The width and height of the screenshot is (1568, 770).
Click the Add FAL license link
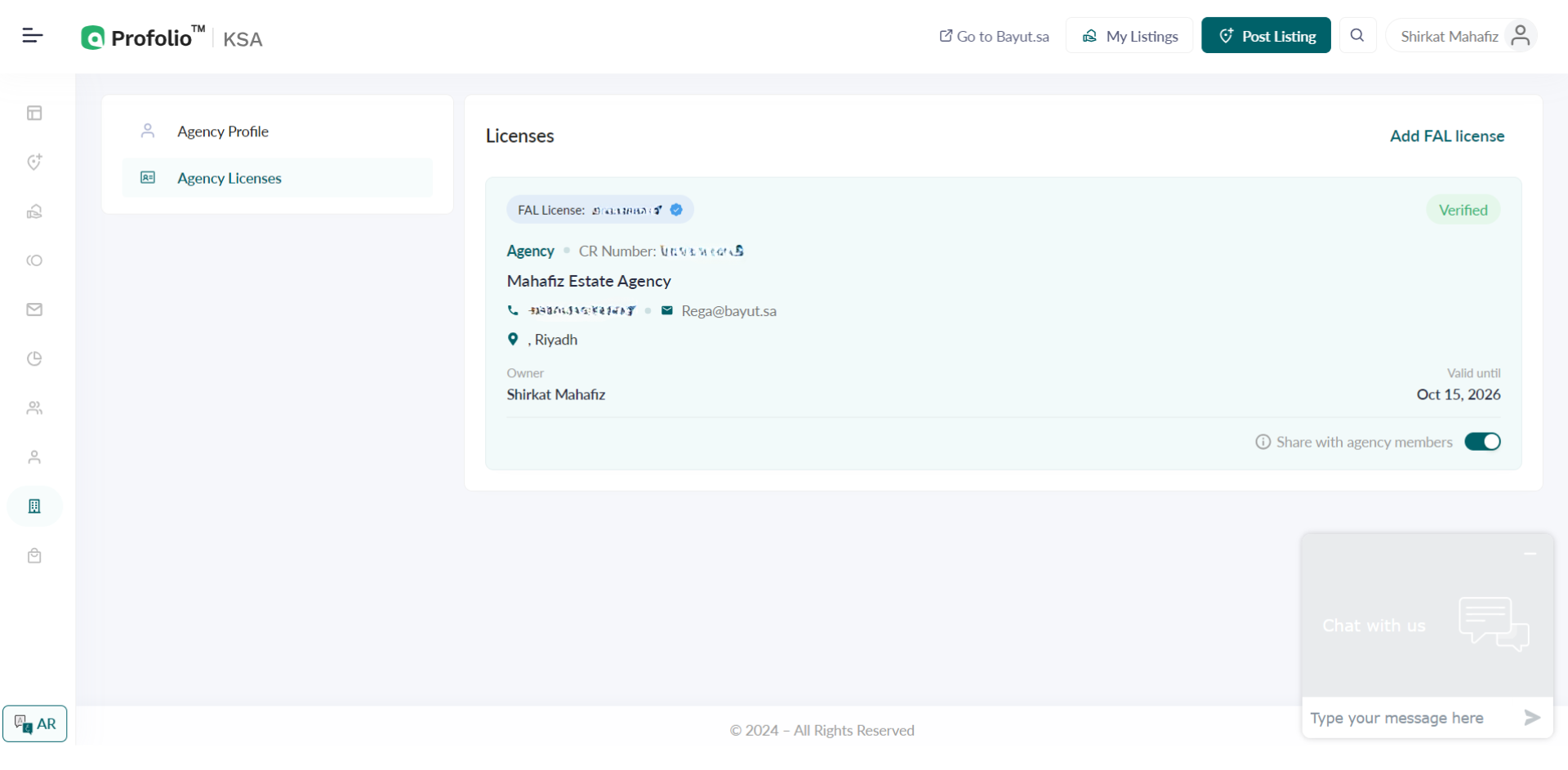tap(1447, 136)
